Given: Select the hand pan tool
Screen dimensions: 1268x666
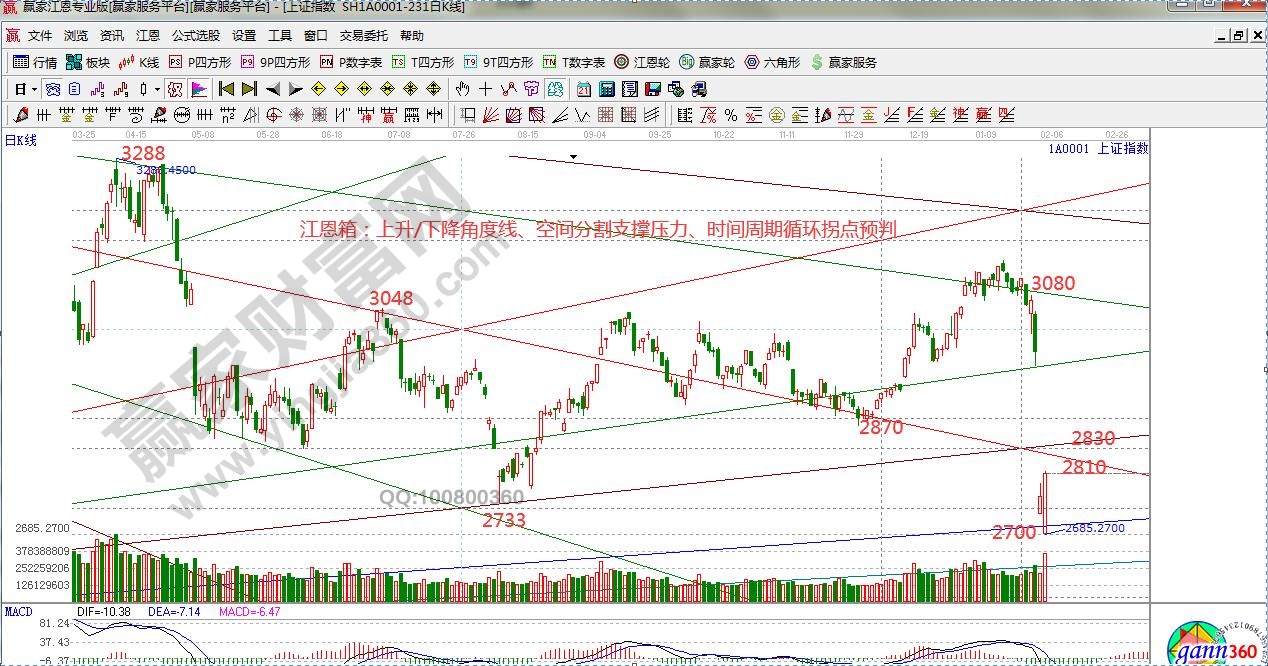Looking at the screenshot, I should (x=463, y=89).
